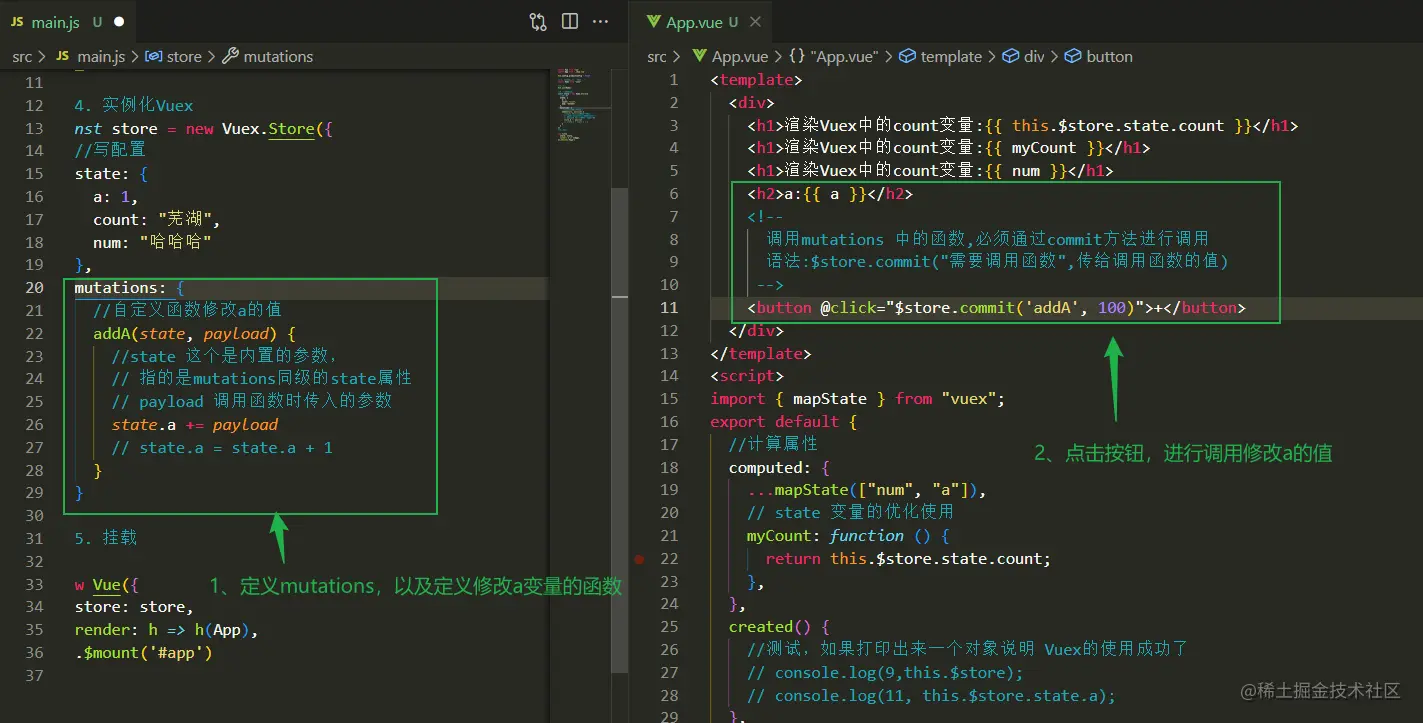1423x723 pixels.
Task: Click 'computed: {' on line 18
Action: [x=779, y=467]
